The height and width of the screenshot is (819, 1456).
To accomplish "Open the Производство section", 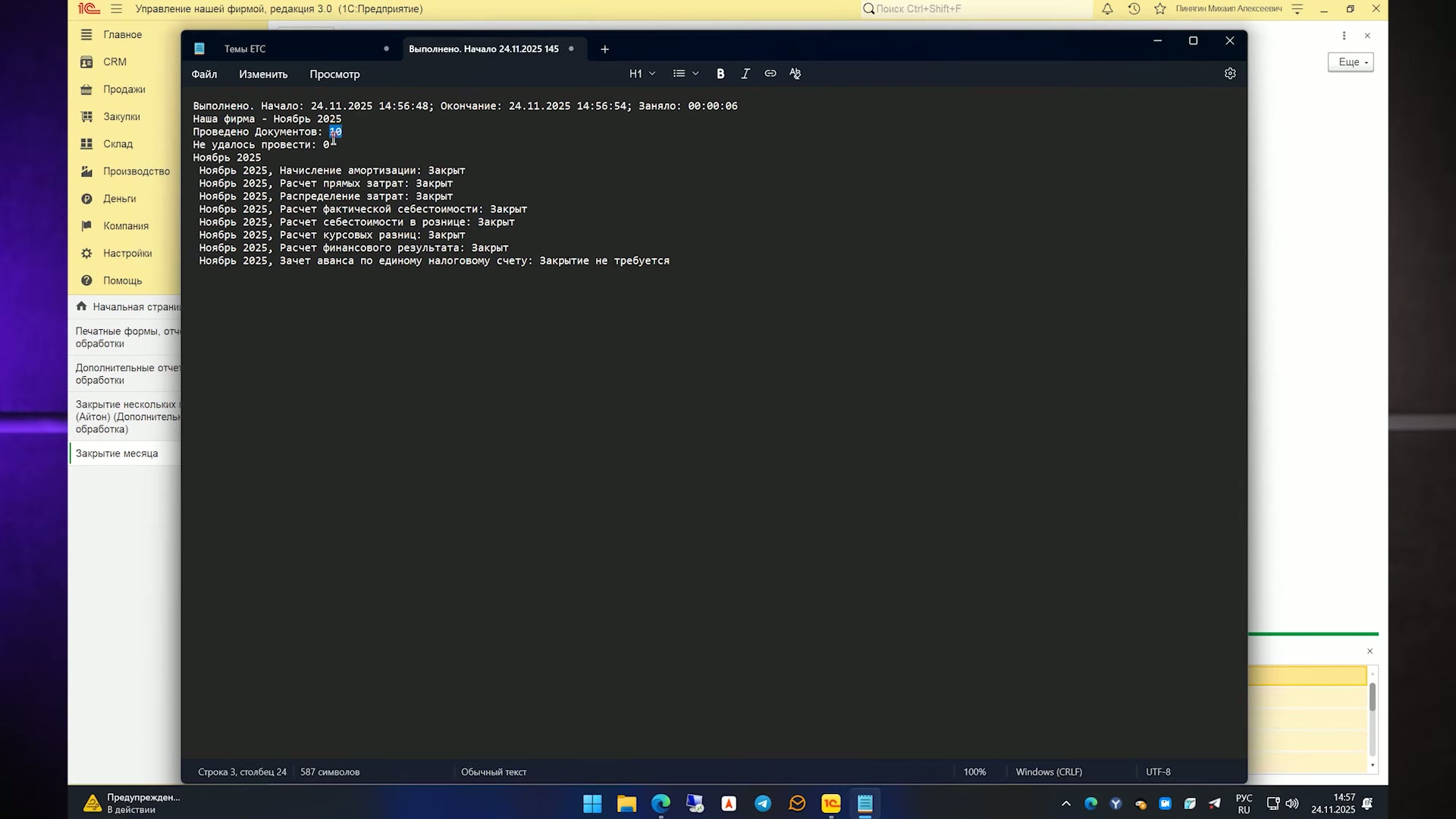I will tap(136, 171).
